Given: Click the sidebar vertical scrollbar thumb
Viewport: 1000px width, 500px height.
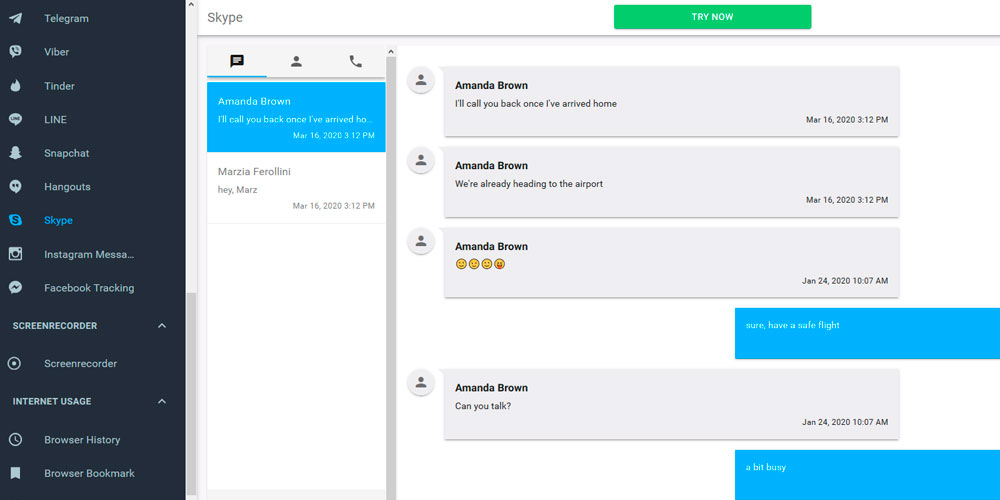Looking at the screenshot, I should [x=191, y=395].
